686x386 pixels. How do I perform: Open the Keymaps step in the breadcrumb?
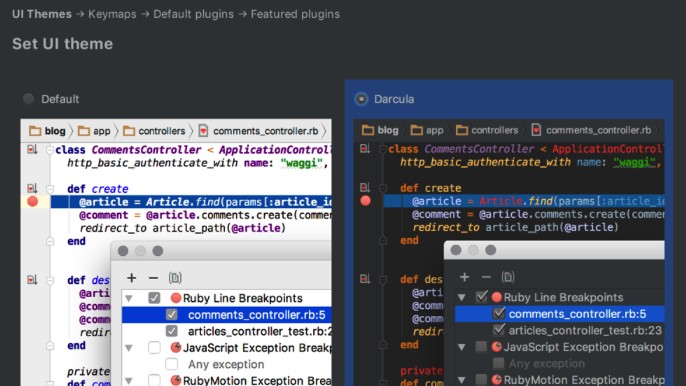pyautogui.click(x=112, y=14)
